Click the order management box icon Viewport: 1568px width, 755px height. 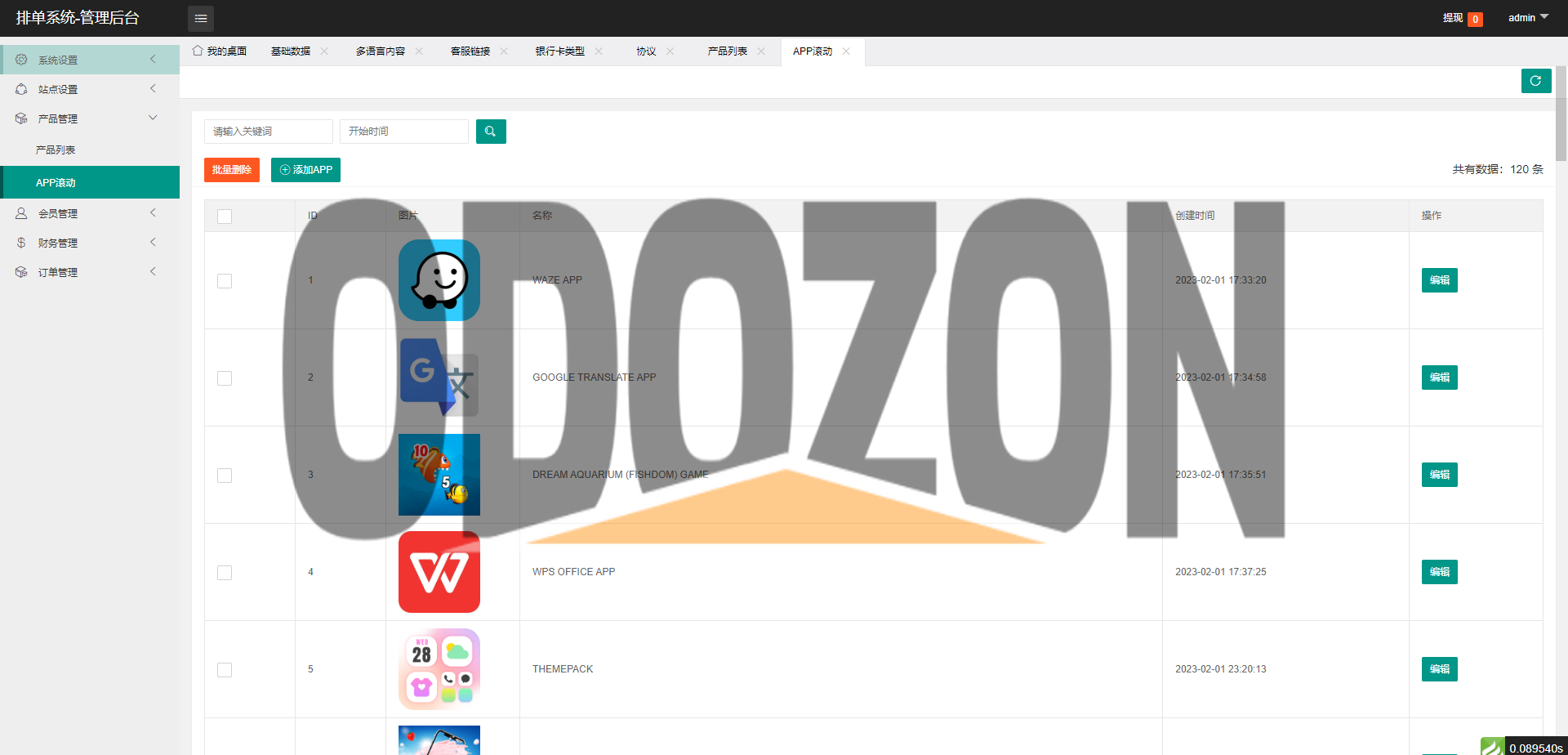[21, 272]
